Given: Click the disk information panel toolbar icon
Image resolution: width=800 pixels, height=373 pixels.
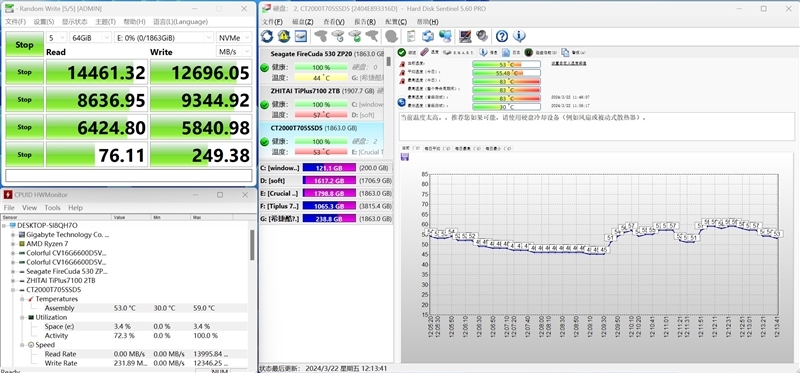Looking at the screenshot, I should coord(301,36).
